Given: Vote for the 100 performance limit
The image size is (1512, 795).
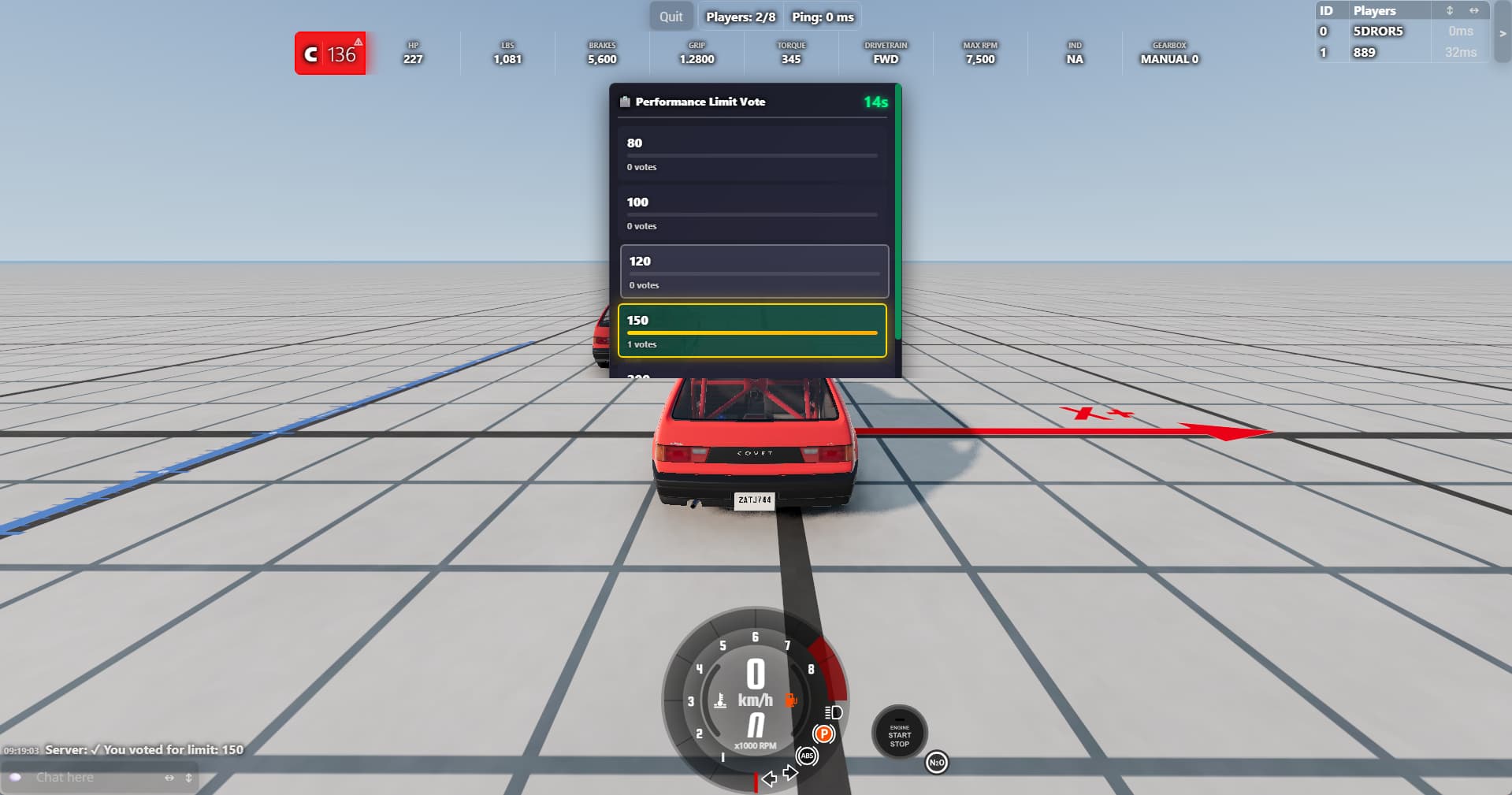Looking at the screenshot, I should pyautogui.click(x=752, y=213).
